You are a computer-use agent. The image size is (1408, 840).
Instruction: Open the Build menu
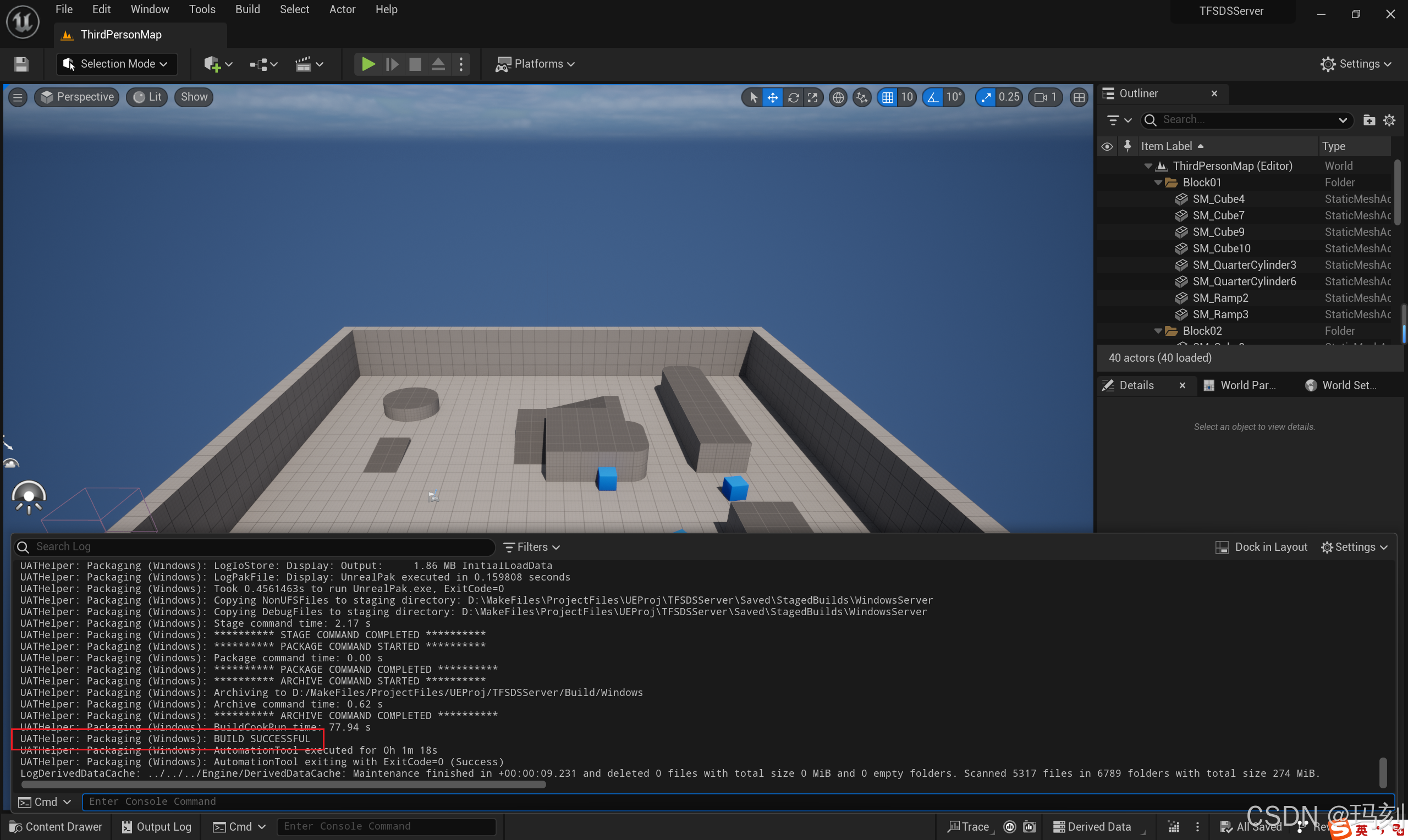coord(248,10)
